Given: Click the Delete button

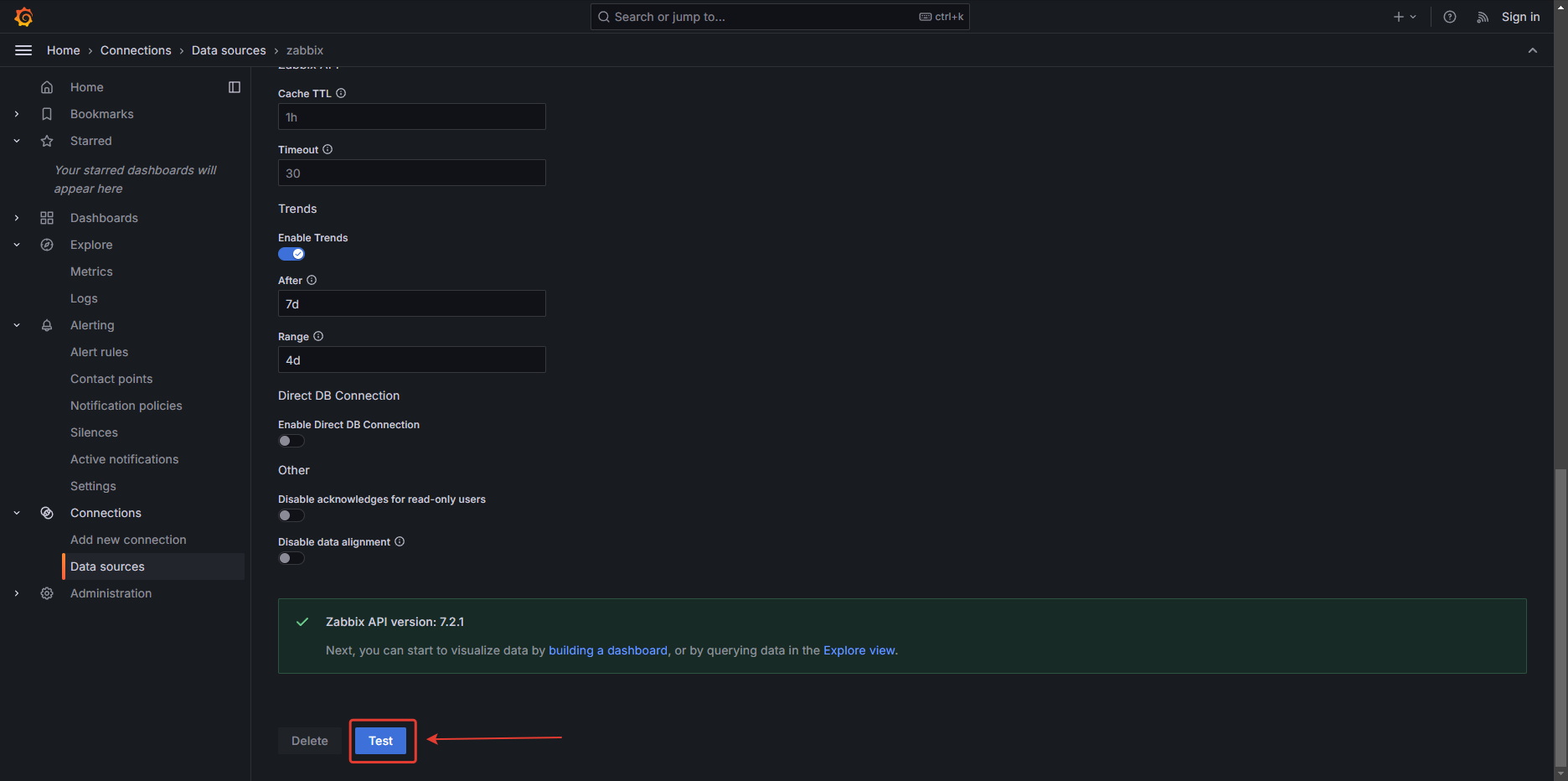Looking at the screenshot, I should pyautogui.click(x=310, y=741).
